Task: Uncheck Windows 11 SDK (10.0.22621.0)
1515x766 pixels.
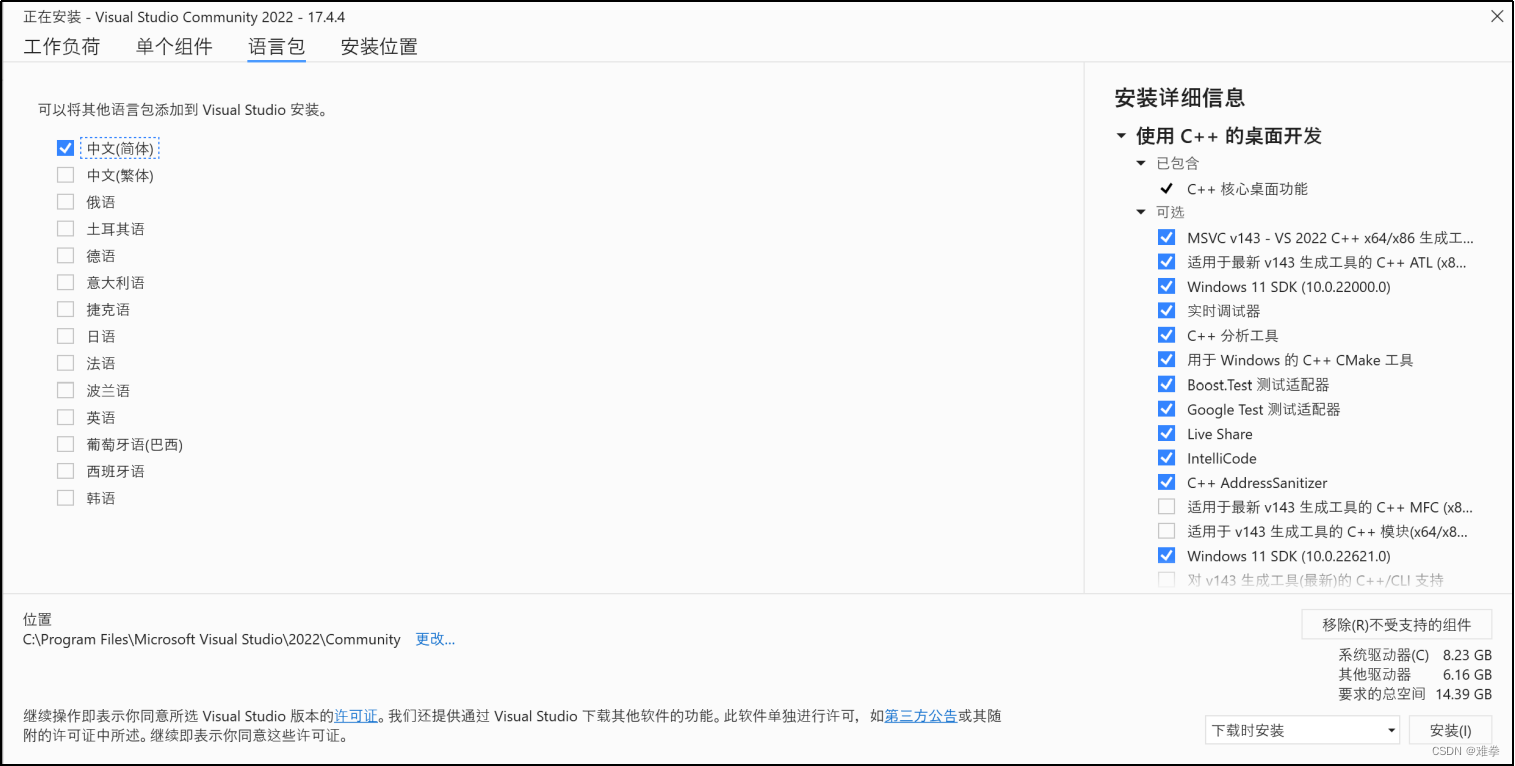Action: click(1166, 556)
